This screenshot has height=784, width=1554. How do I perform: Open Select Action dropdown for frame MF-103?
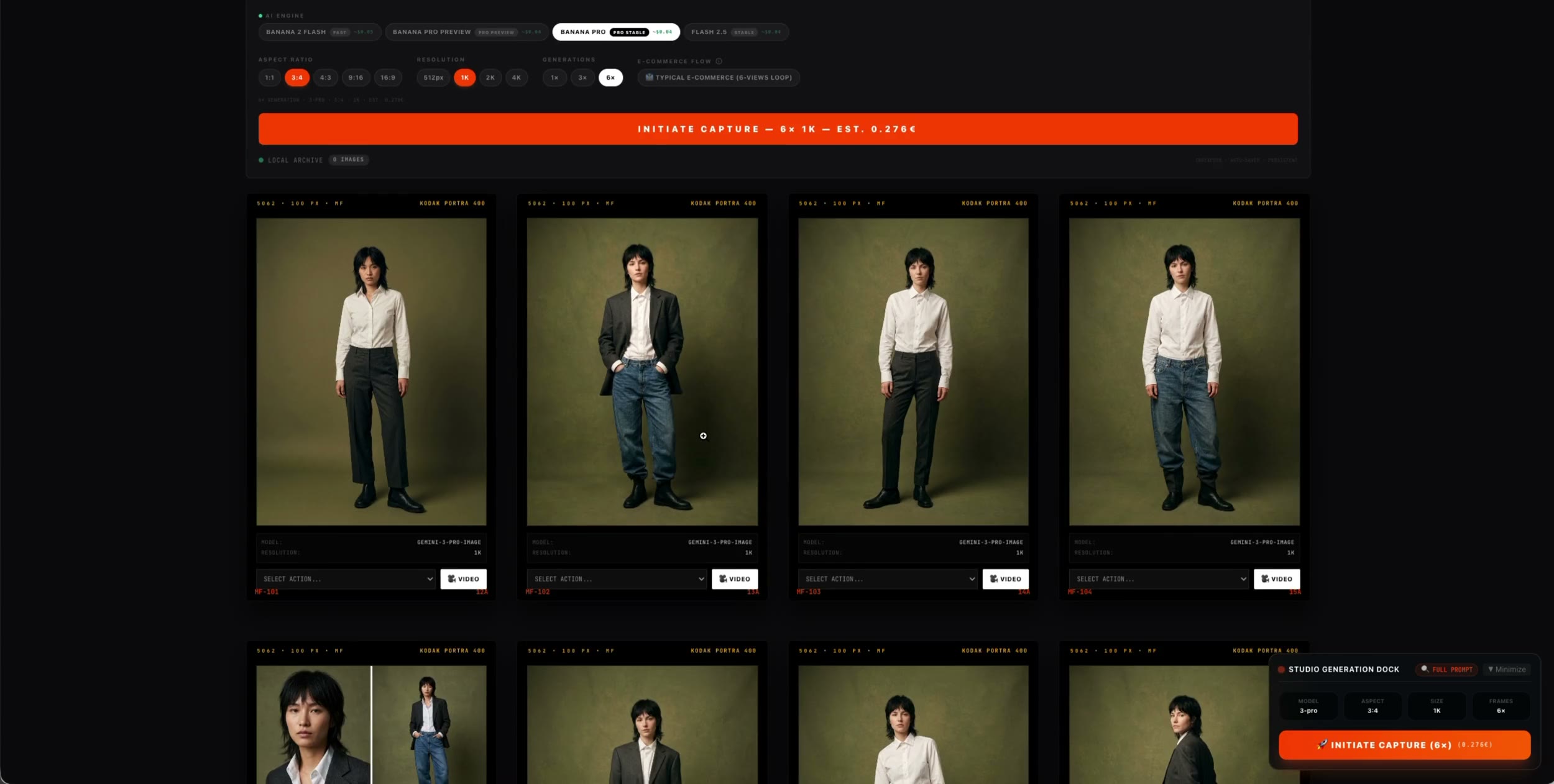(888, 578)
